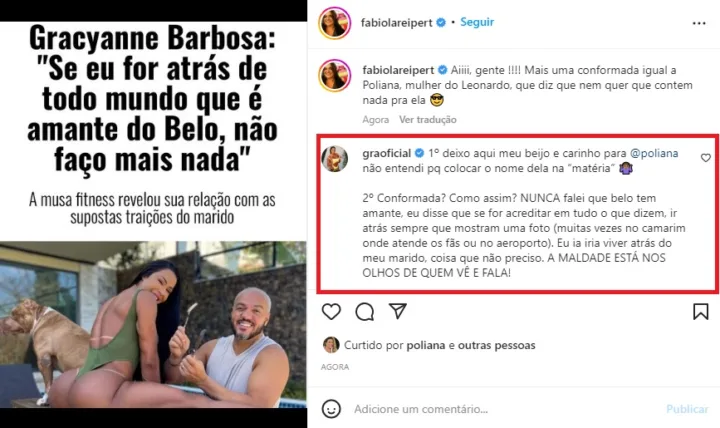This screenshot has width=720, height=428.
Task: Like the post with the heart icon
Action: click(331, 312)
